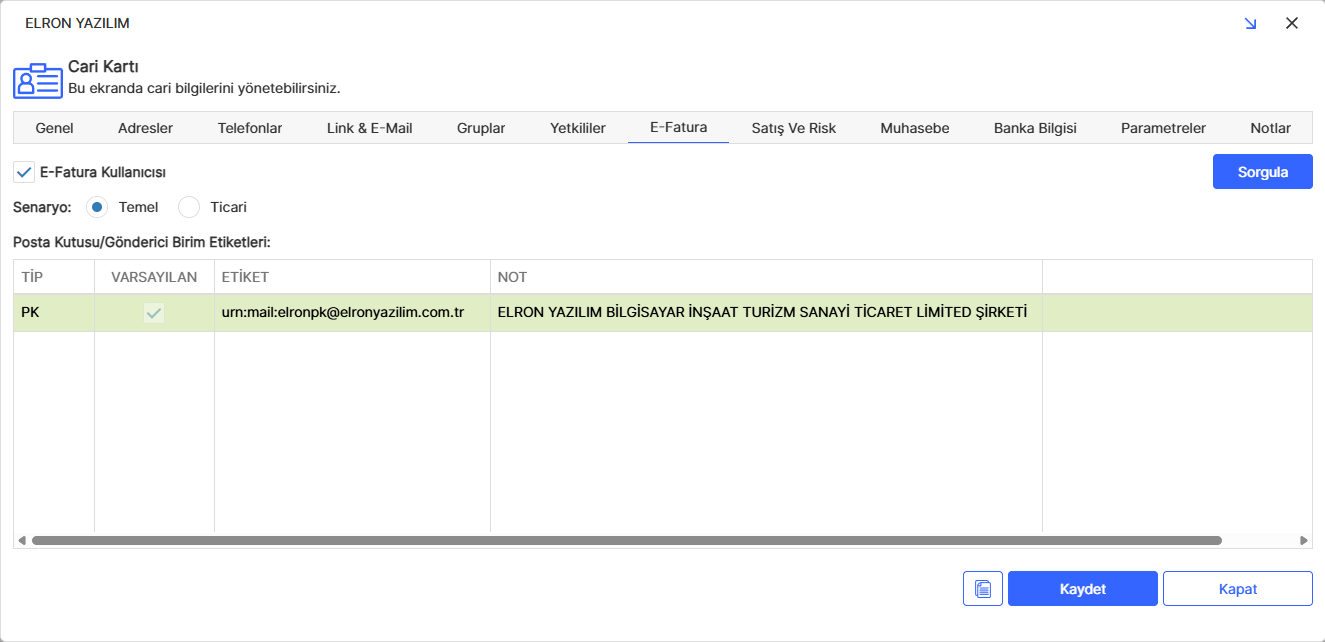This screenshot has height=642, width=1325.
Task: Select the urn:mail:elronpk label cell
Action: 343,313
